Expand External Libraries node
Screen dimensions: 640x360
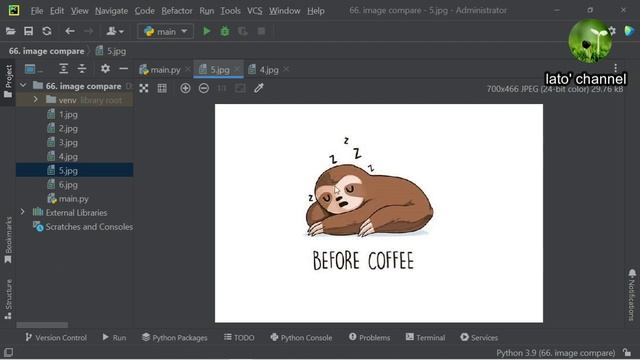pyautogui.click(x=22, y=212)
